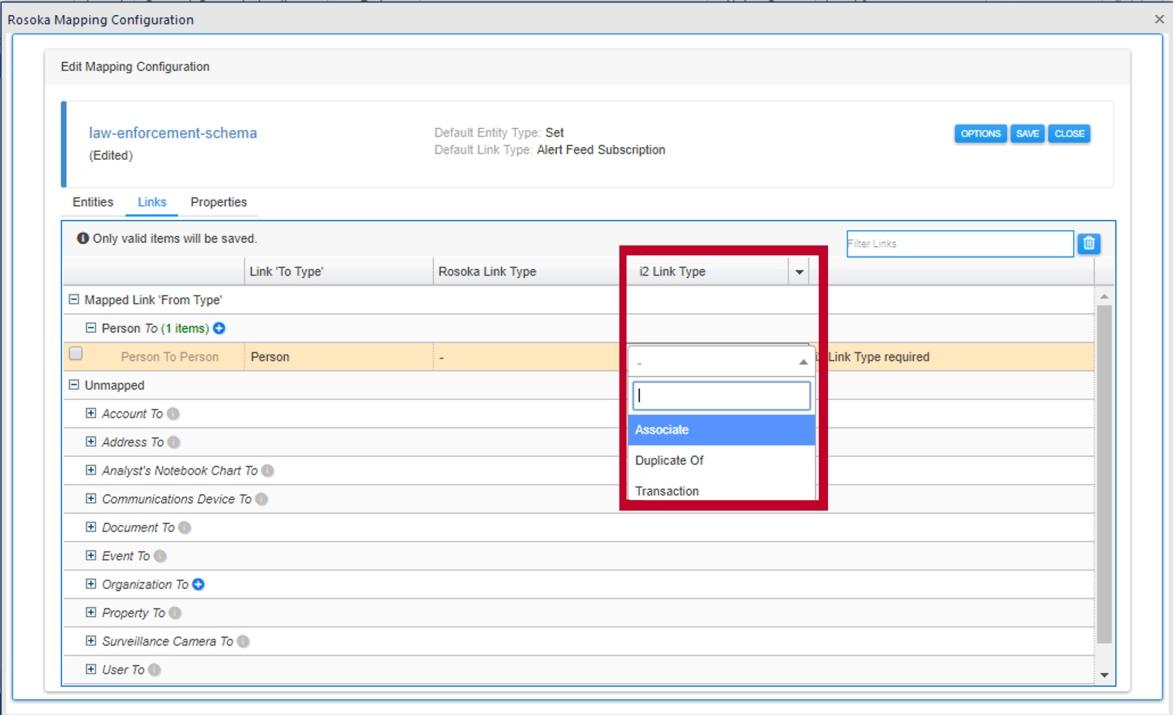Collapse the 'Unmapped' section
Screen dimensions: 1173x715
click(74, 385)
